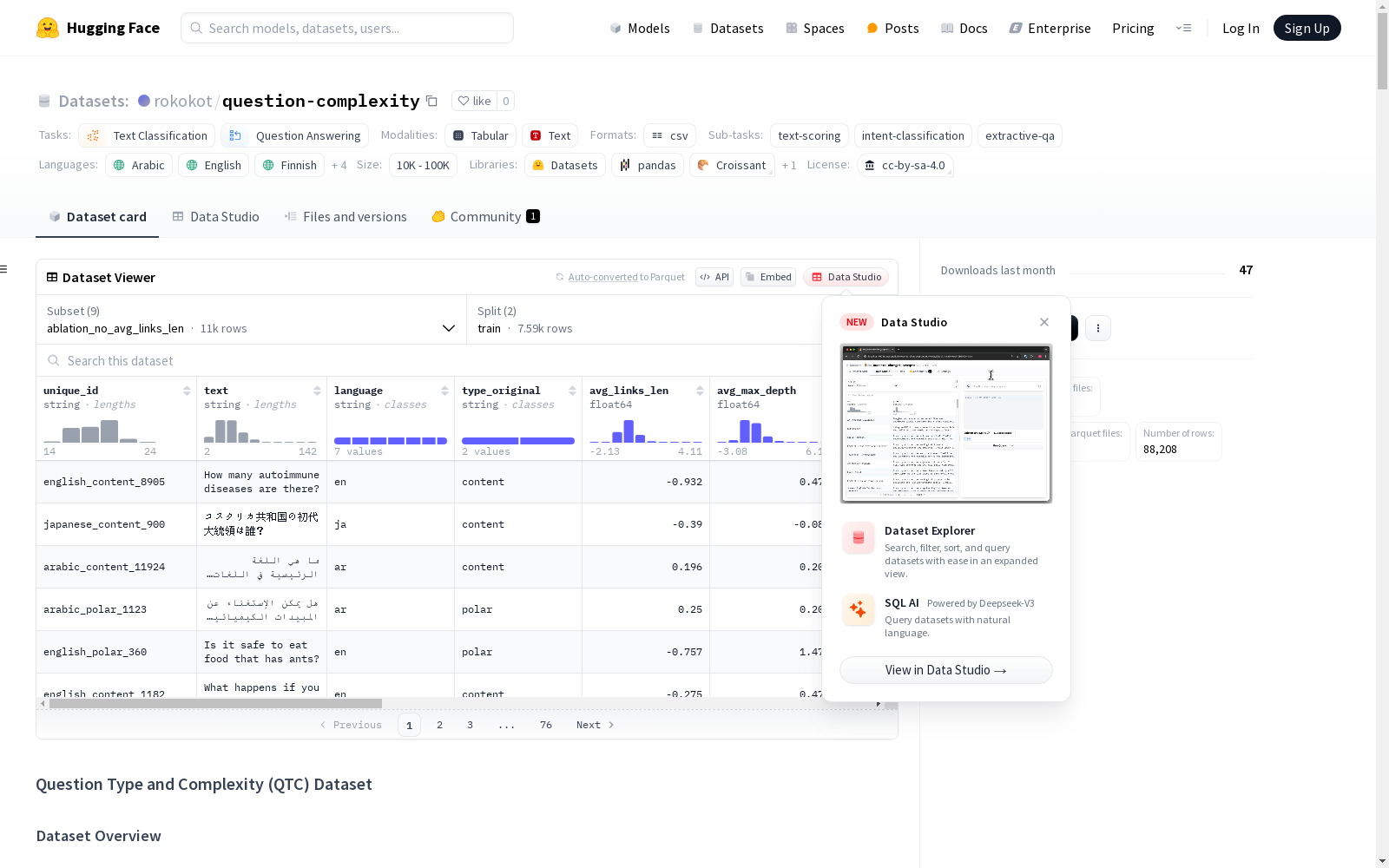Sort the text column

317,391
